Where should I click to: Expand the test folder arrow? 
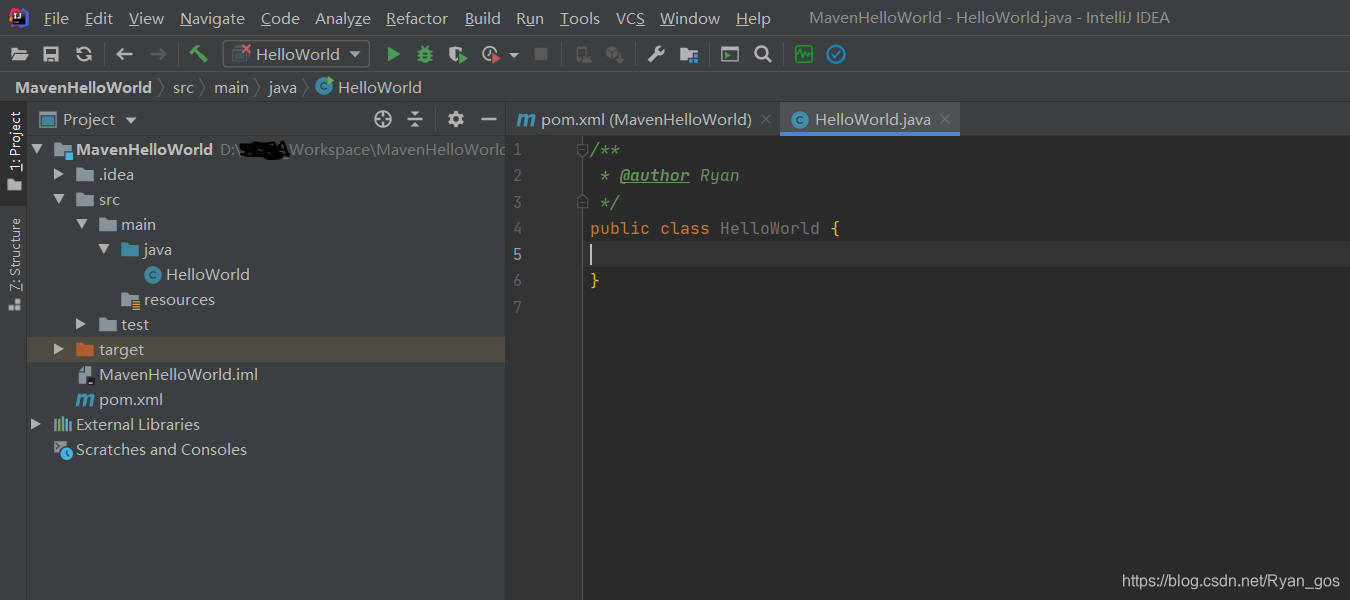pyautogui.click(x=82, y=324)
